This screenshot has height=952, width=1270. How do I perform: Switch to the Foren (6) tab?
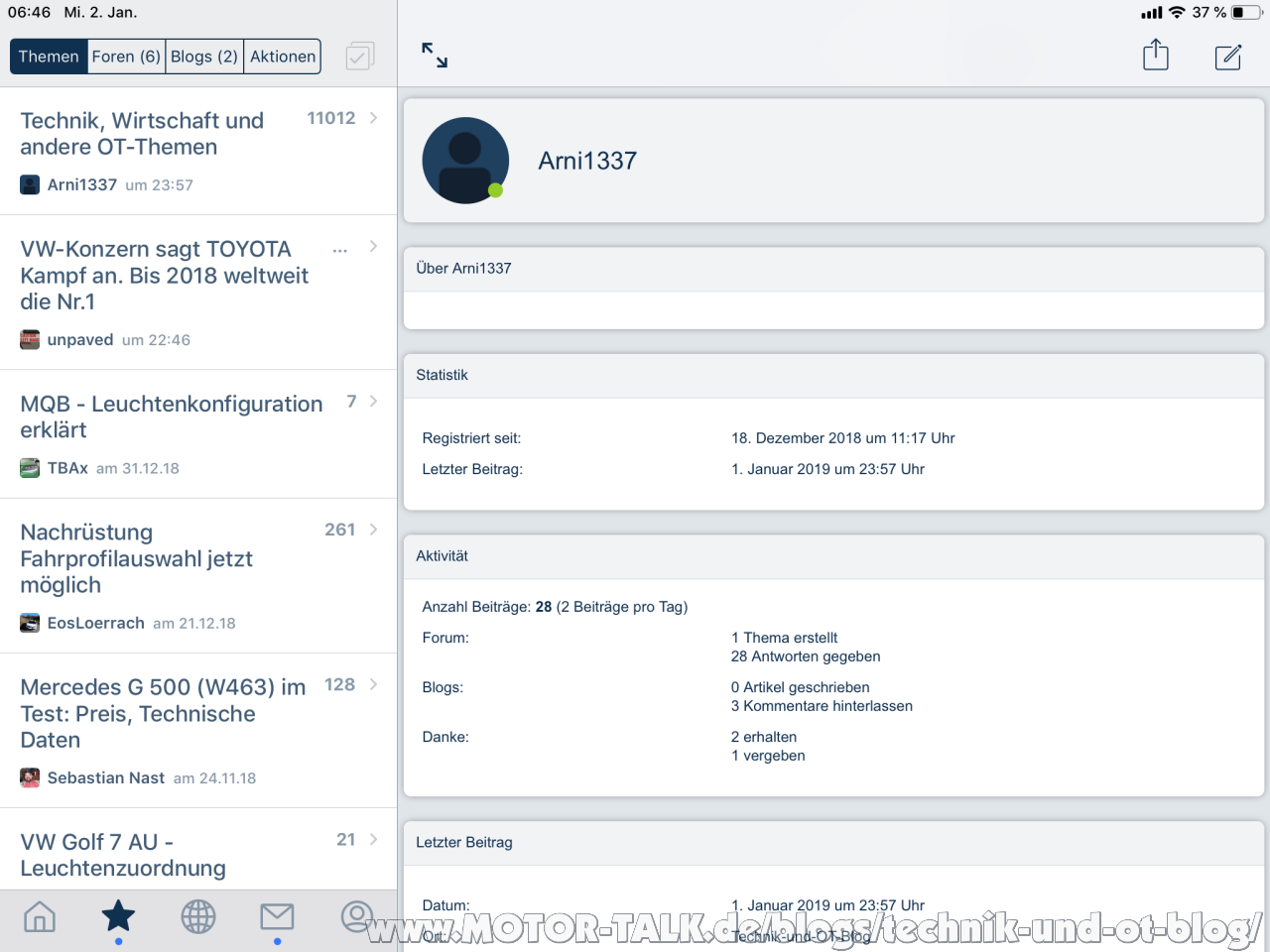click(126, 57)
